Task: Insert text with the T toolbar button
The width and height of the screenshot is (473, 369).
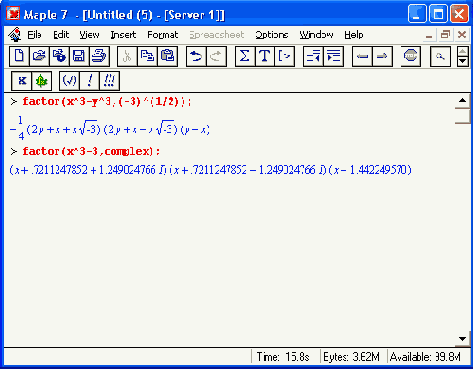Action: click(265, 56)
